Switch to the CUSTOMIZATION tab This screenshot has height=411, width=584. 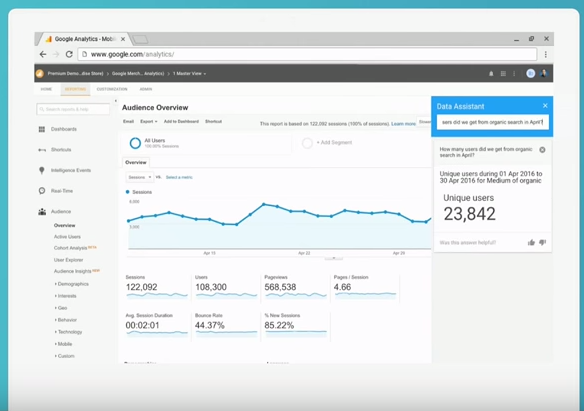tap(112, 89)
